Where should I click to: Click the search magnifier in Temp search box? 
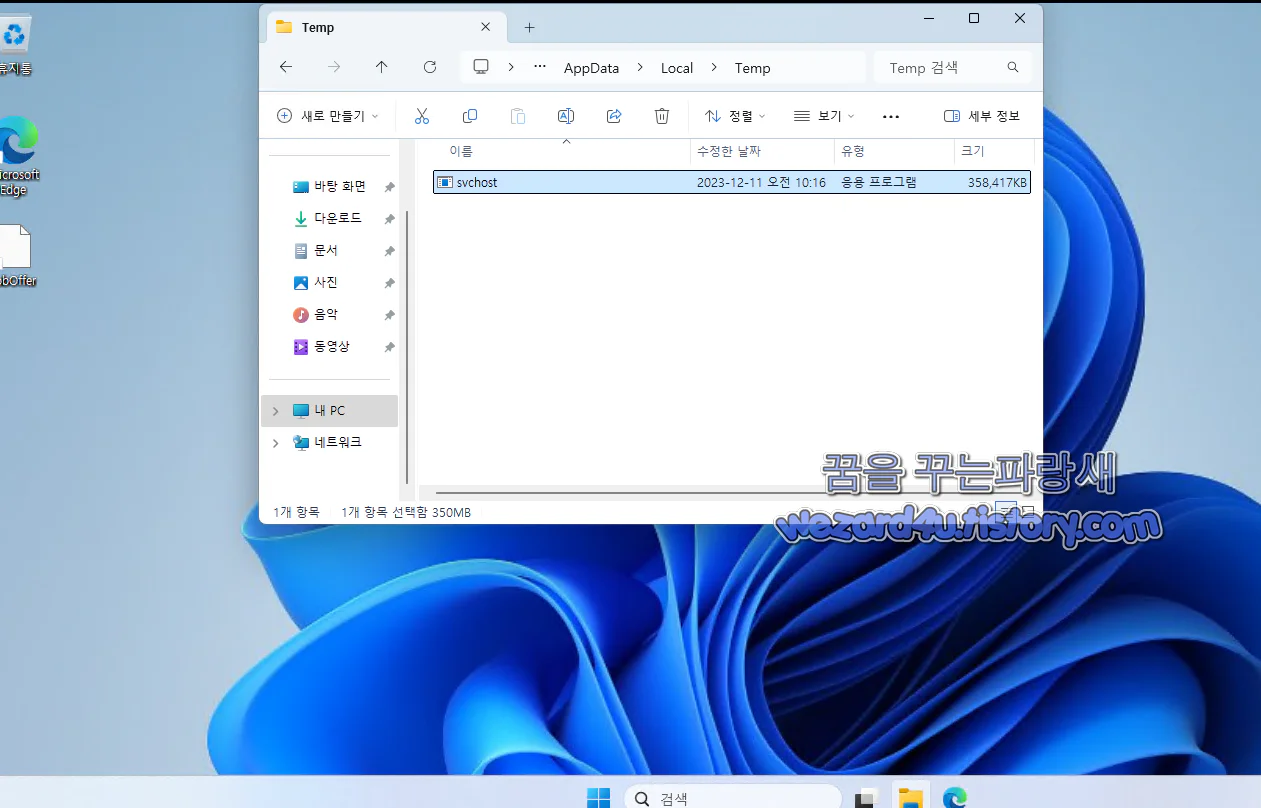coord(1013,68)
